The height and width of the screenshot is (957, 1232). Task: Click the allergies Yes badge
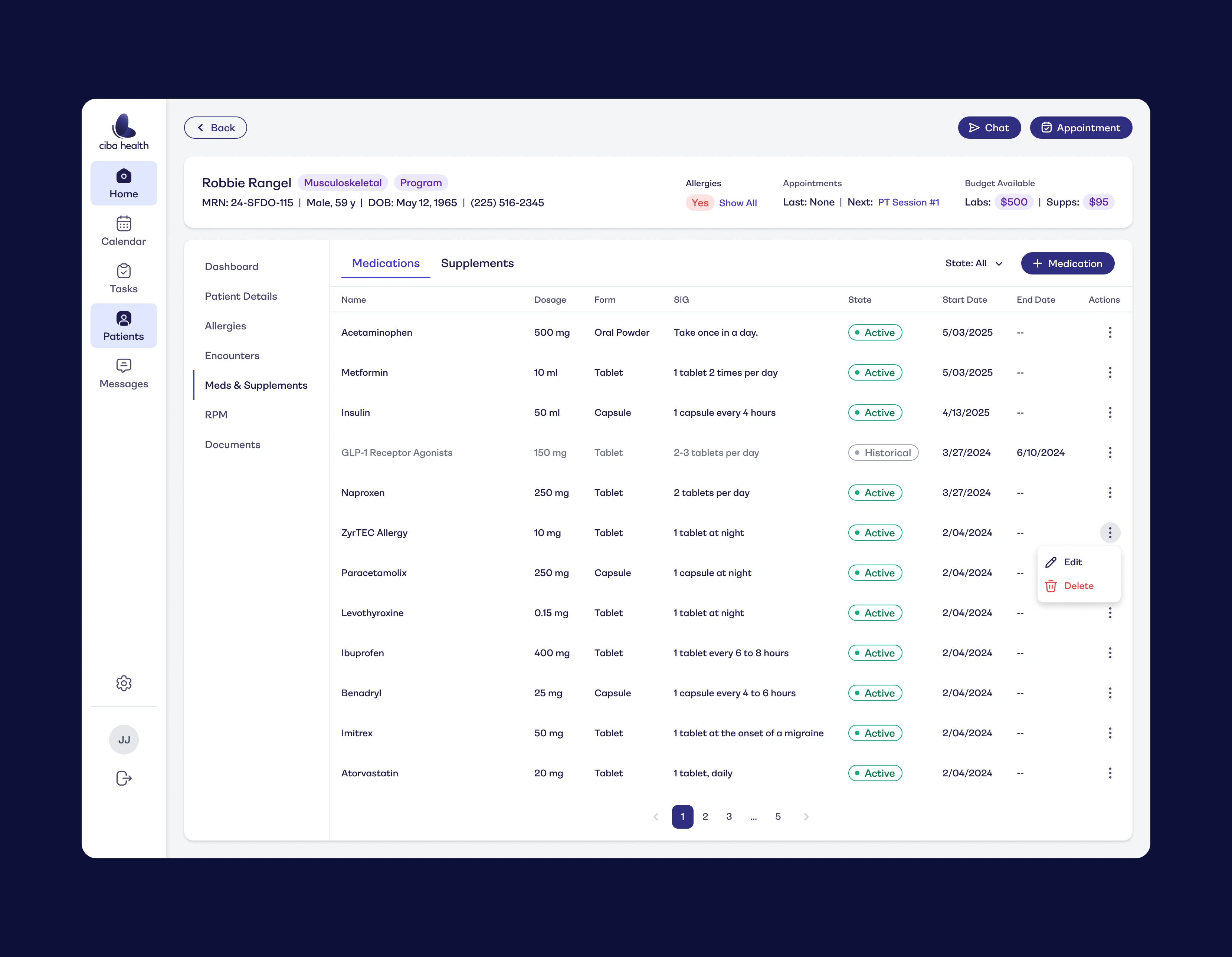tap(700, 203)
